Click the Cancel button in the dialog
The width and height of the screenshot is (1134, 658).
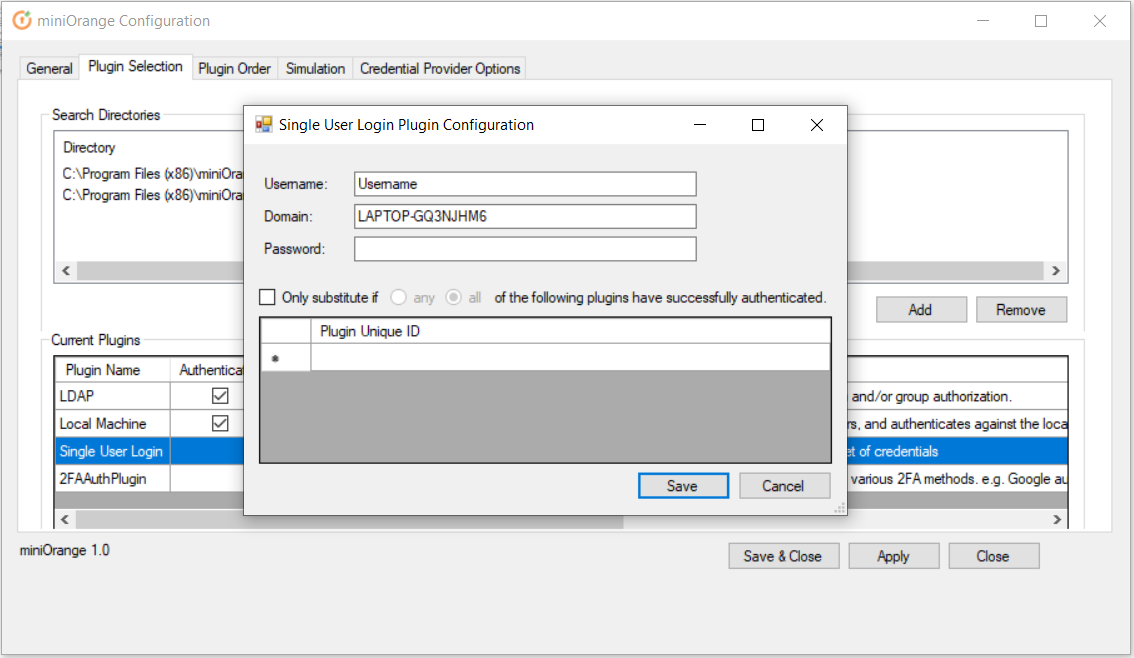click(x=783, y=486)
